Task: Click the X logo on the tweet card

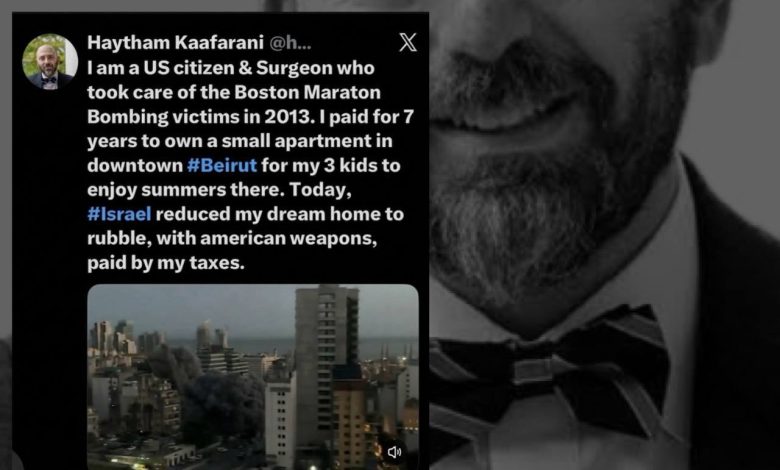Action: point(408,43)
